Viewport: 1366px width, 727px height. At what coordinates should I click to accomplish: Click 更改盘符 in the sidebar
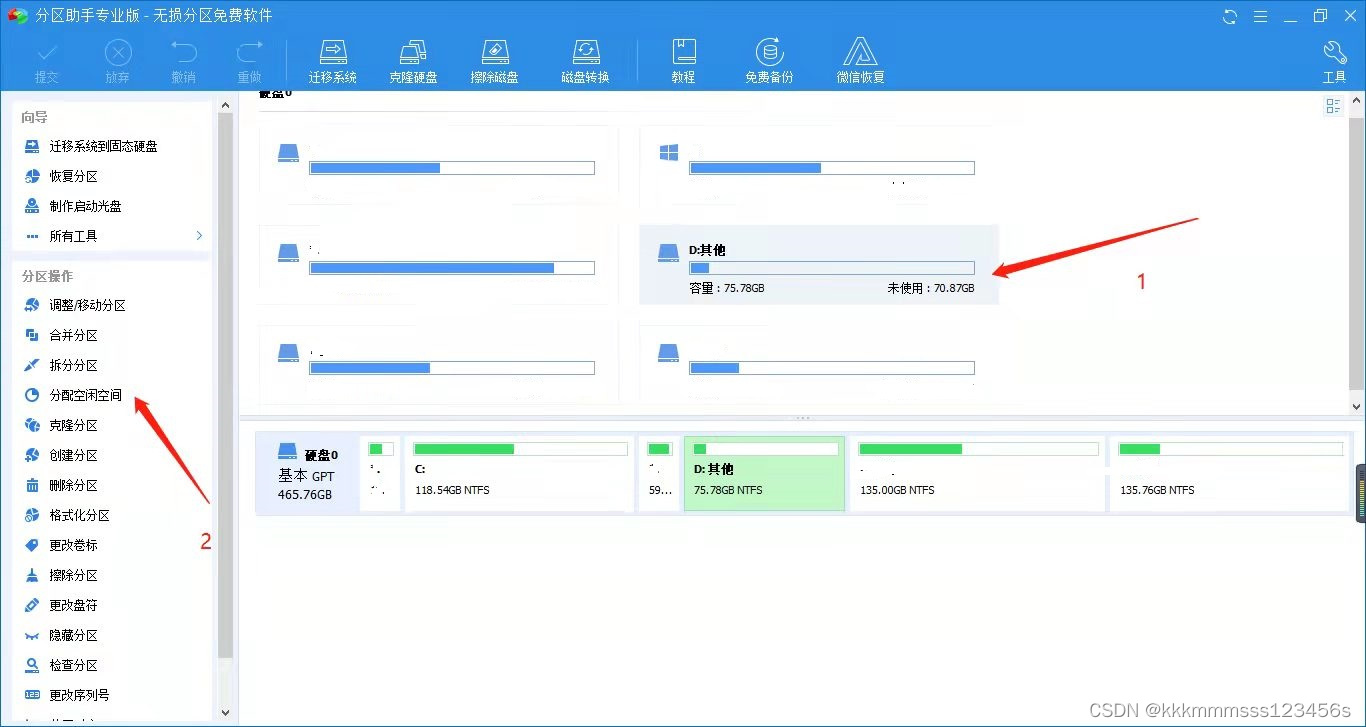(73, 605)
